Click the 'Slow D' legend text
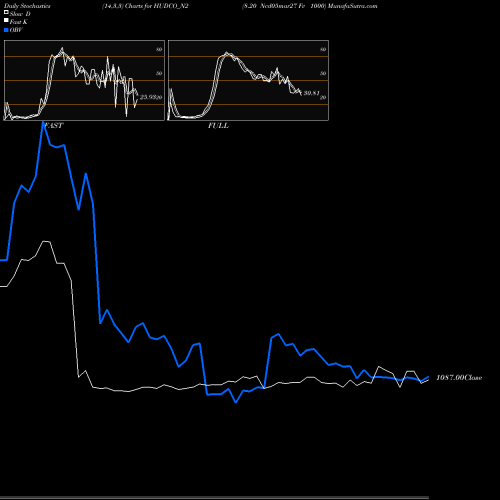This screenshot has width=500, height=500. [20, 14]
